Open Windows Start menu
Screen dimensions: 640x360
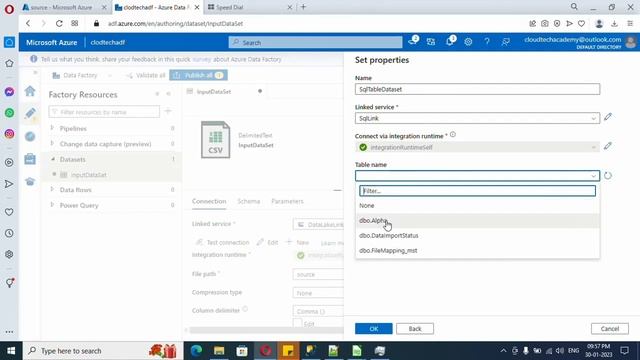tap(11, 351)
